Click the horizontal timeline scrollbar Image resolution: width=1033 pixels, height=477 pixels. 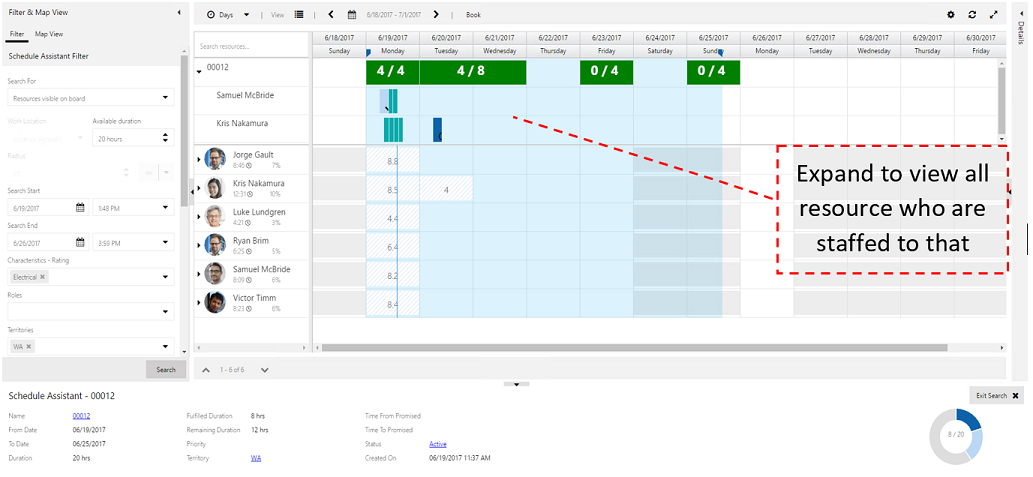[x=600, y=348]
